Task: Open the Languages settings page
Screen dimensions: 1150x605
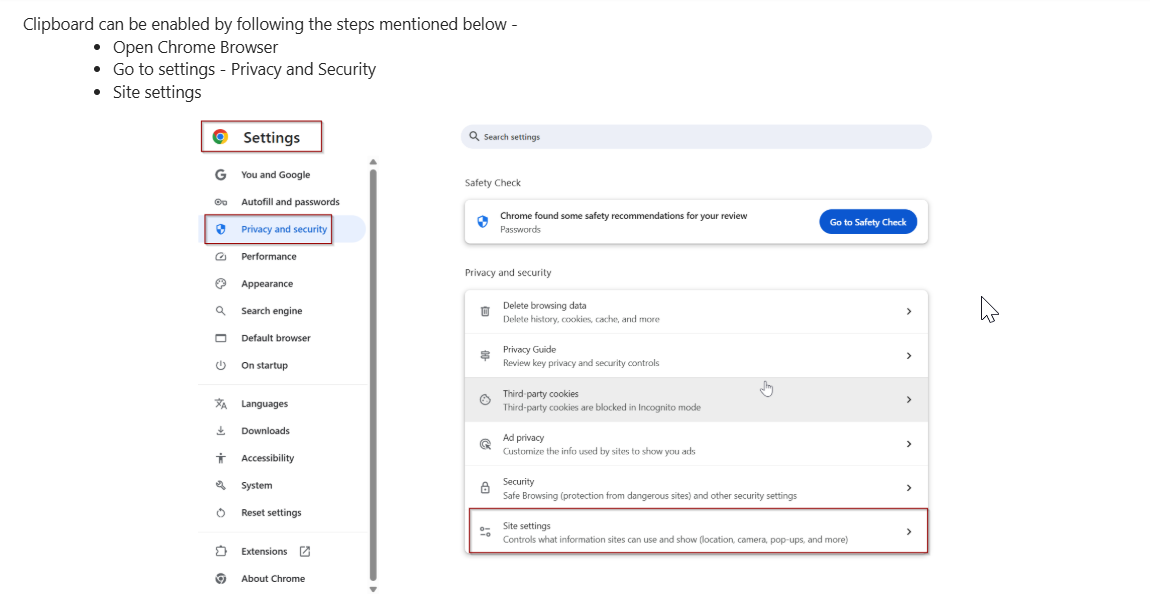Action: click(x=264, y=403)
